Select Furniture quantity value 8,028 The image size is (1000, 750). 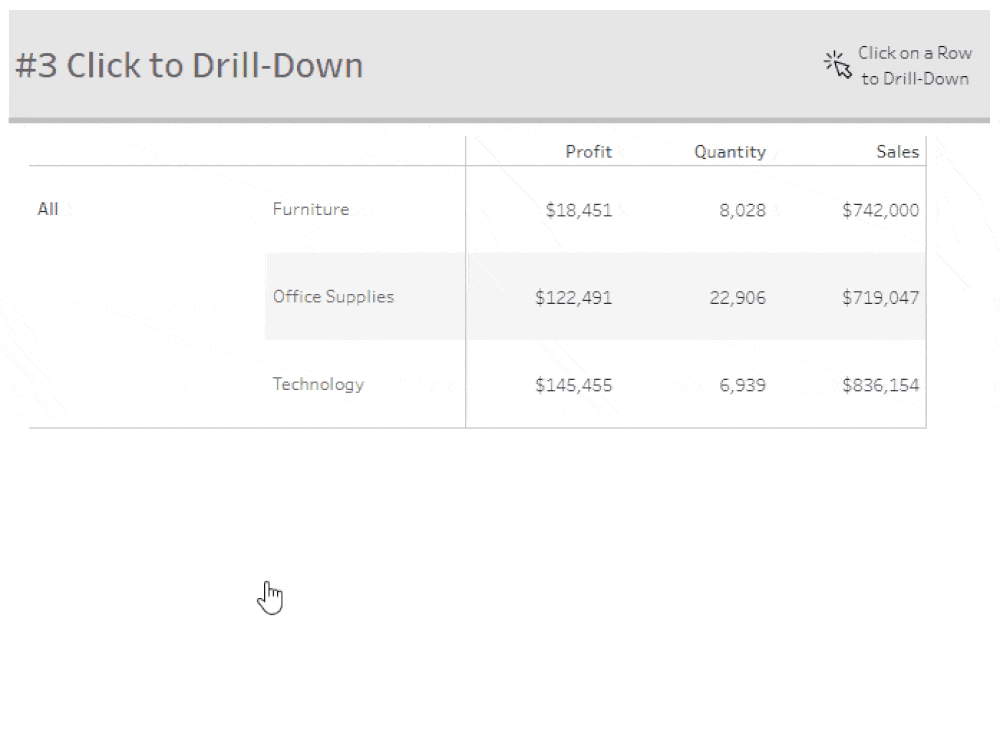tap(742, 210)
